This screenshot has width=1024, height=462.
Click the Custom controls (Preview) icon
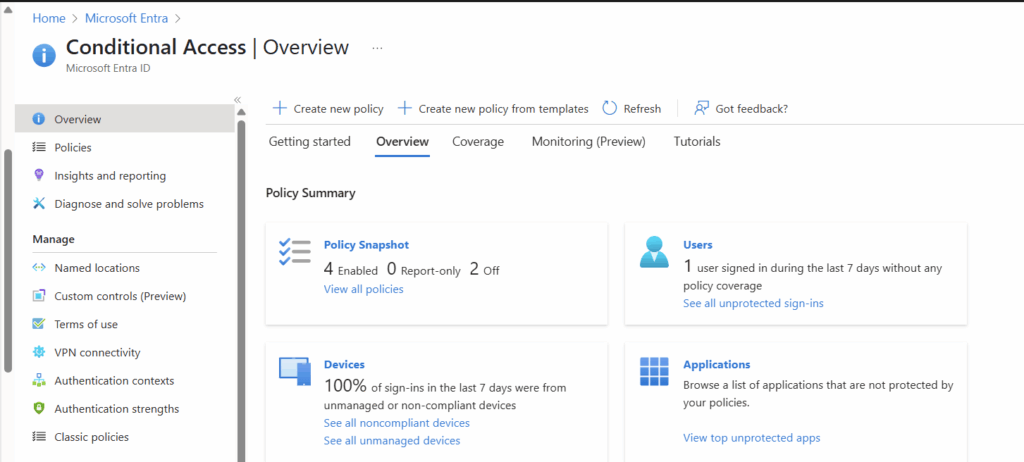(x=39, y=295)
